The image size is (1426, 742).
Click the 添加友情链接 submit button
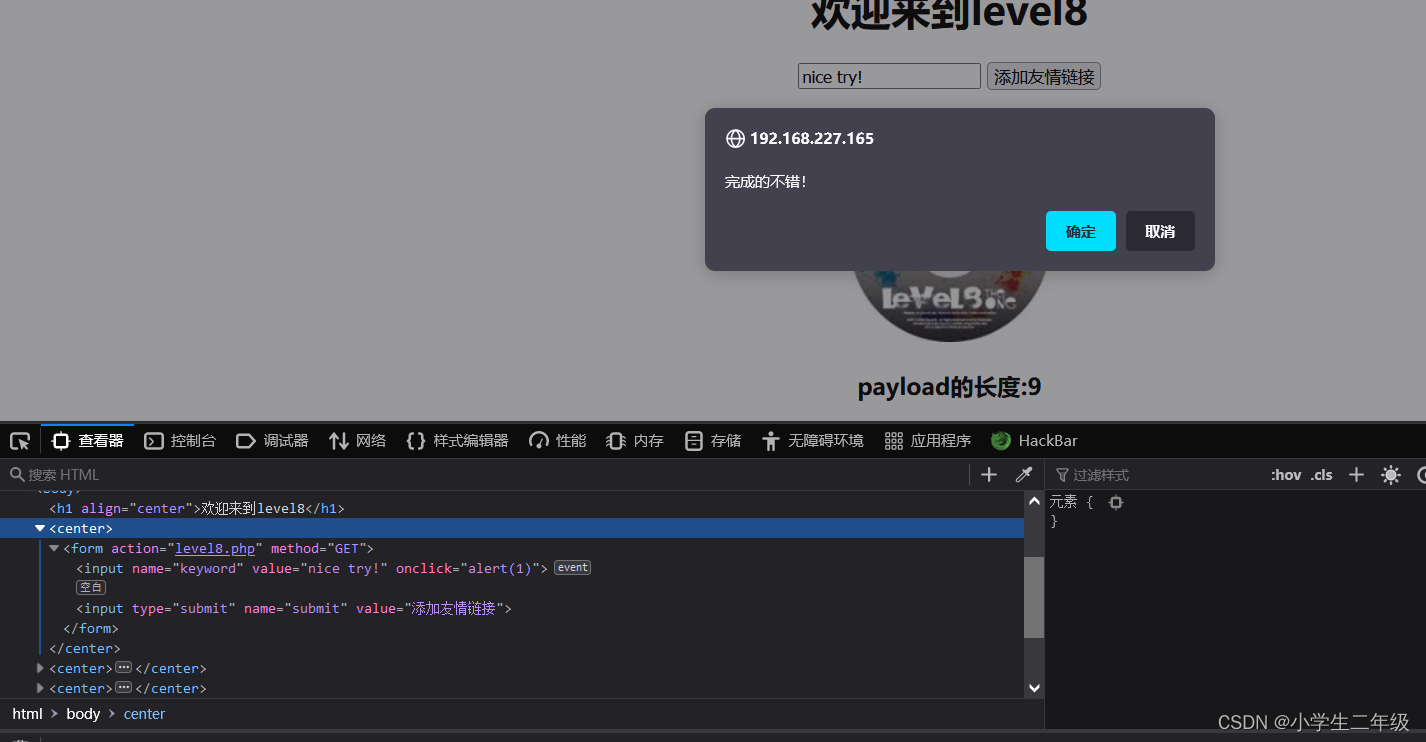click(1044, 77)
